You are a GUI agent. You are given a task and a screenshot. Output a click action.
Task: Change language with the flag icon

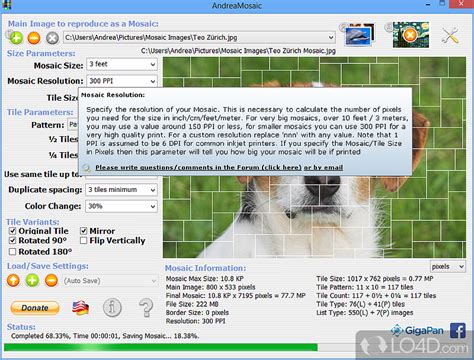tap(81, 308)
